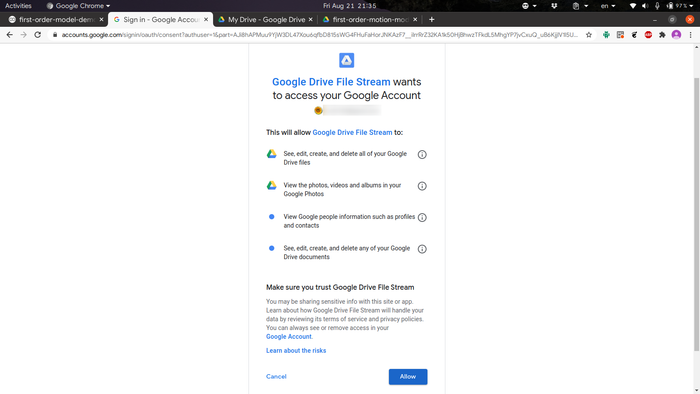Click the scrollbar down arrow
This screenshot has height=394, width=700.
point(696,390)
